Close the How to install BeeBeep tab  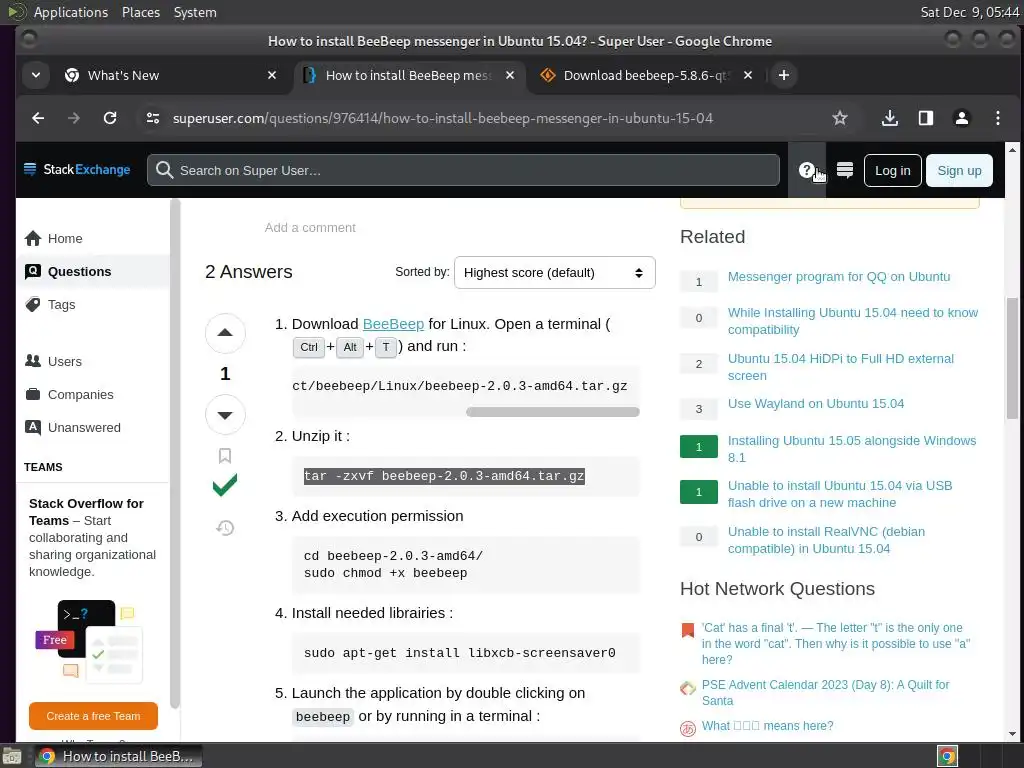coord(510,75)
